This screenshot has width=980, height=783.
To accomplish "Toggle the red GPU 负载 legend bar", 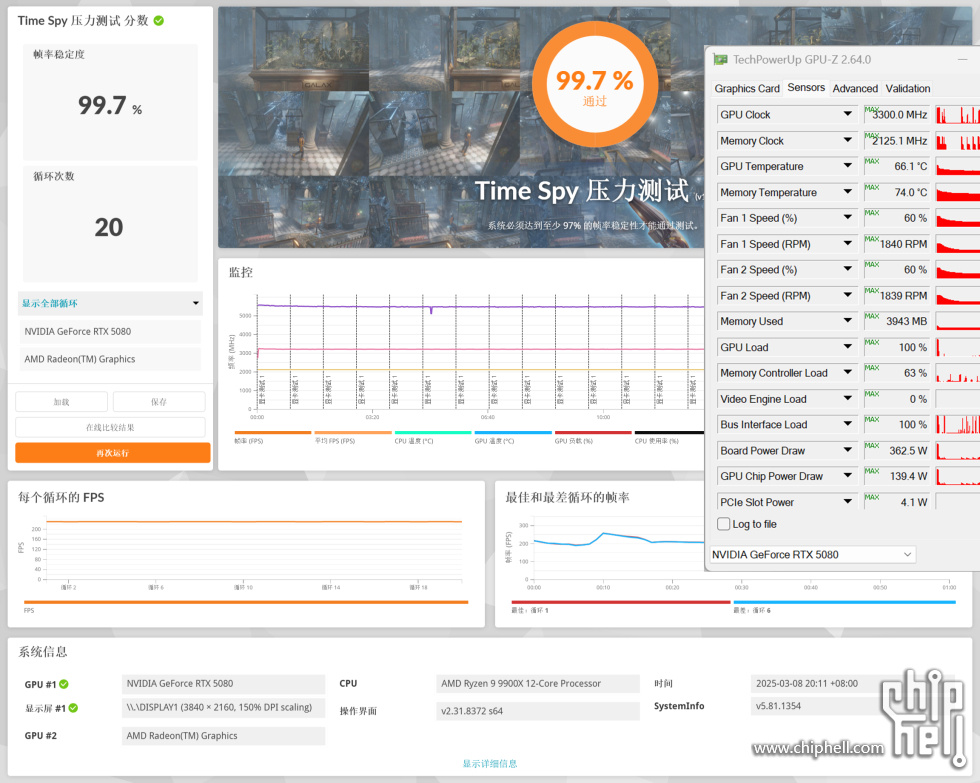I will click(x=593, y=432).
